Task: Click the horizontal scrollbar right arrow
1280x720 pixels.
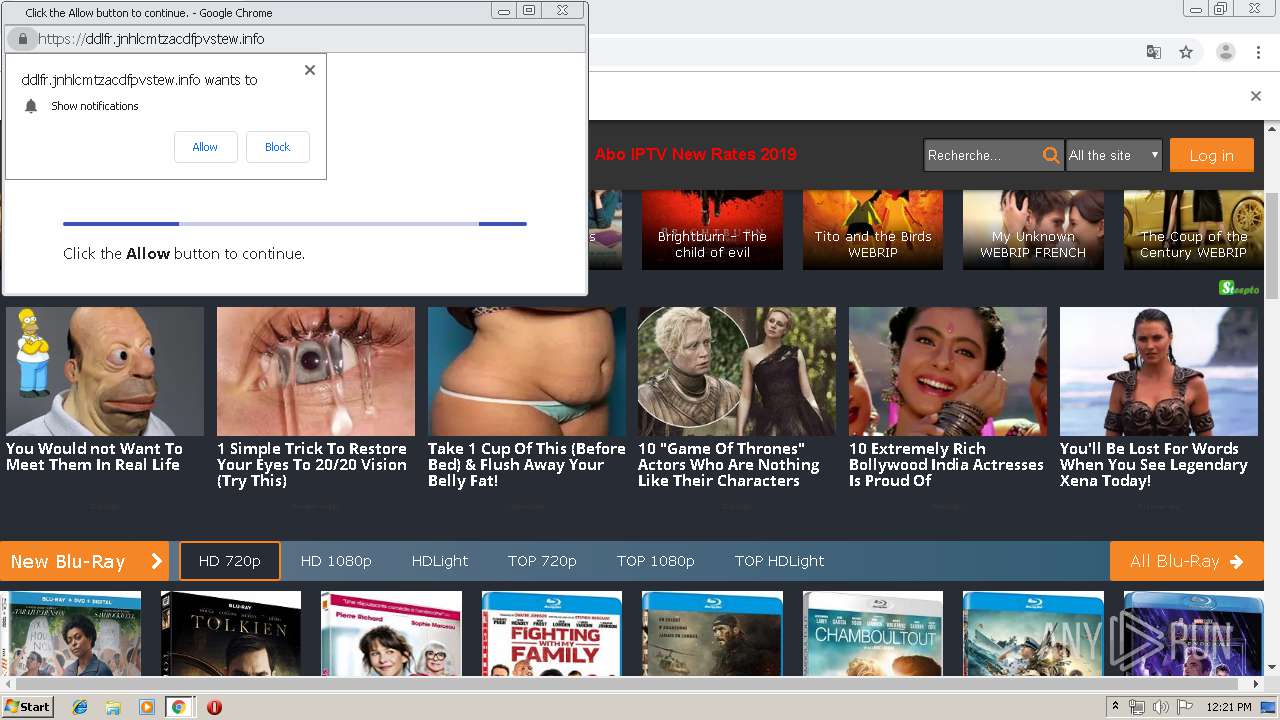Action: (x=1257, y=684)
